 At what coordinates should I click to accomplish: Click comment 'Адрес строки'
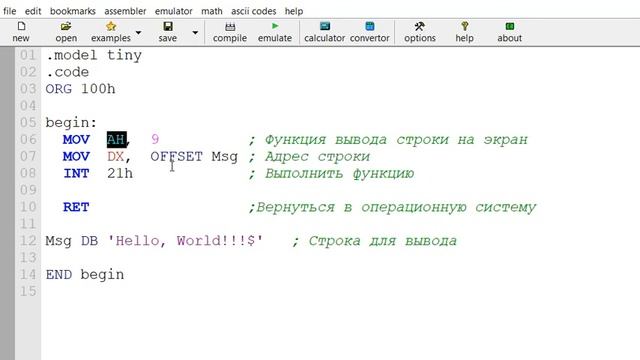[x=317, y=157]
